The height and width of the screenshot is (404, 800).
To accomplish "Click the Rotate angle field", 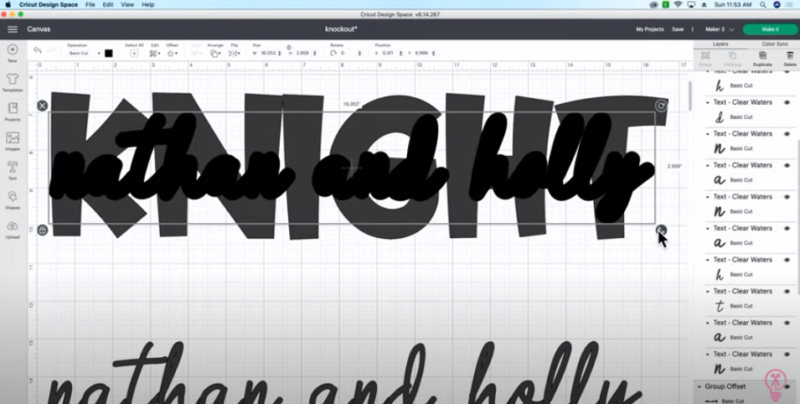I will click(x=350, y=53).
